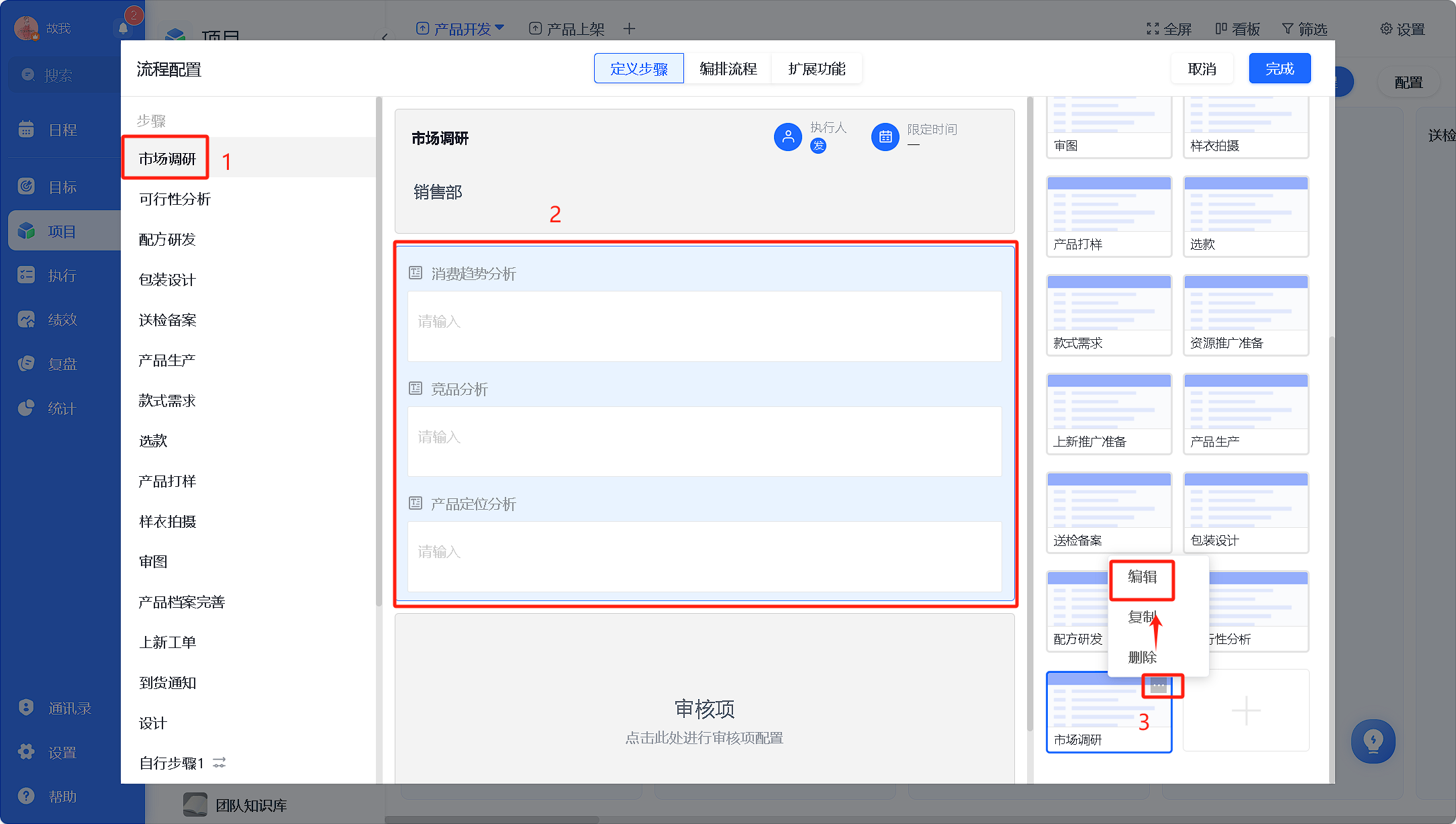Open the notification bell icon
This screenshot has height=824, width=1456.
pos(123,28)
